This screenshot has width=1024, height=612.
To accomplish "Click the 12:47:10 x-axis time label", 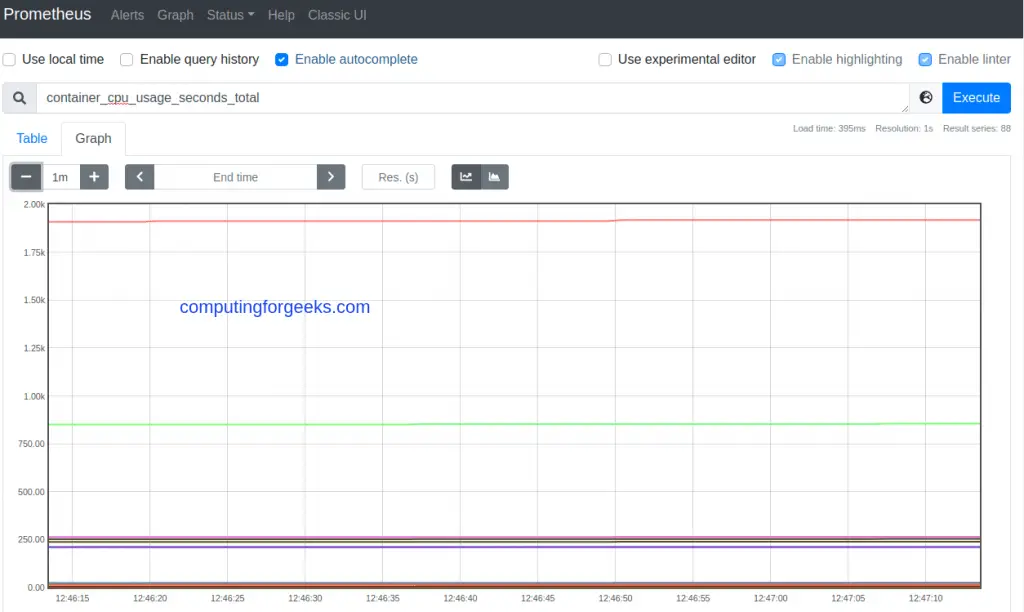I will point(925,598).
